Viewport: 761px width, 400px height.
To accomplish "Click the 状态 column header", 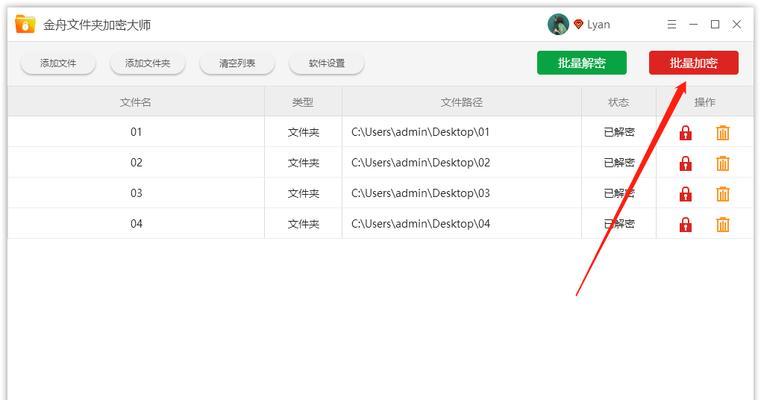I will 619,102.
